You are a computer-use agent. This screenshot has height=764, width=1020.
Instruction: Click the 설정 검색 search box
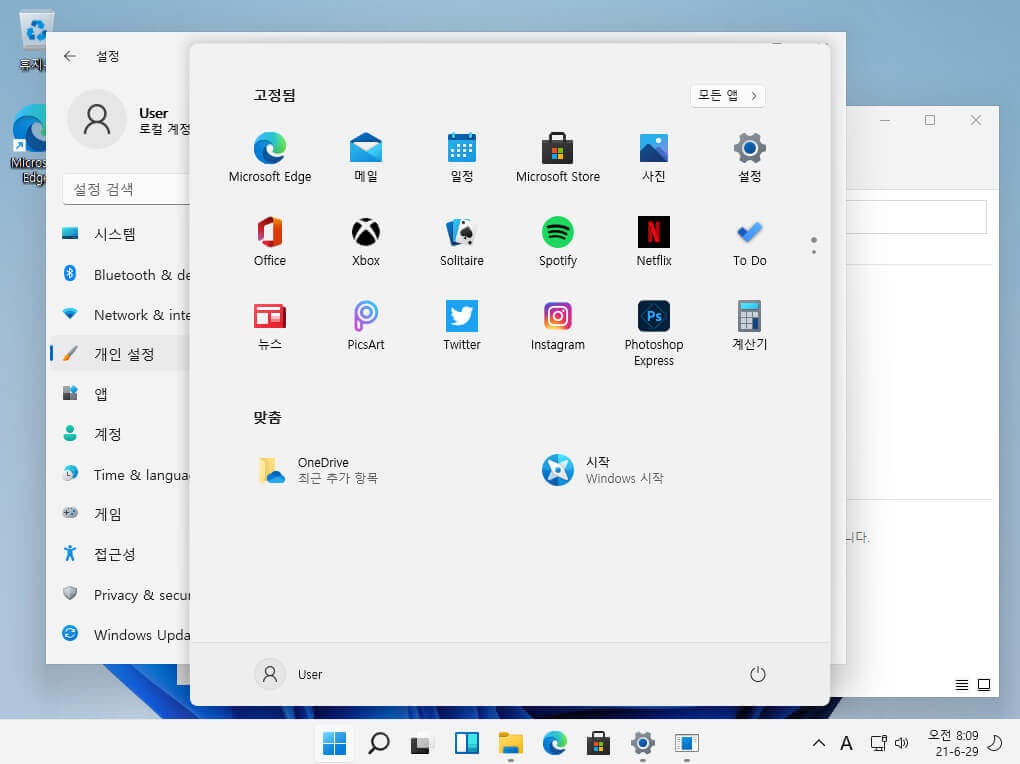[127, 189]
